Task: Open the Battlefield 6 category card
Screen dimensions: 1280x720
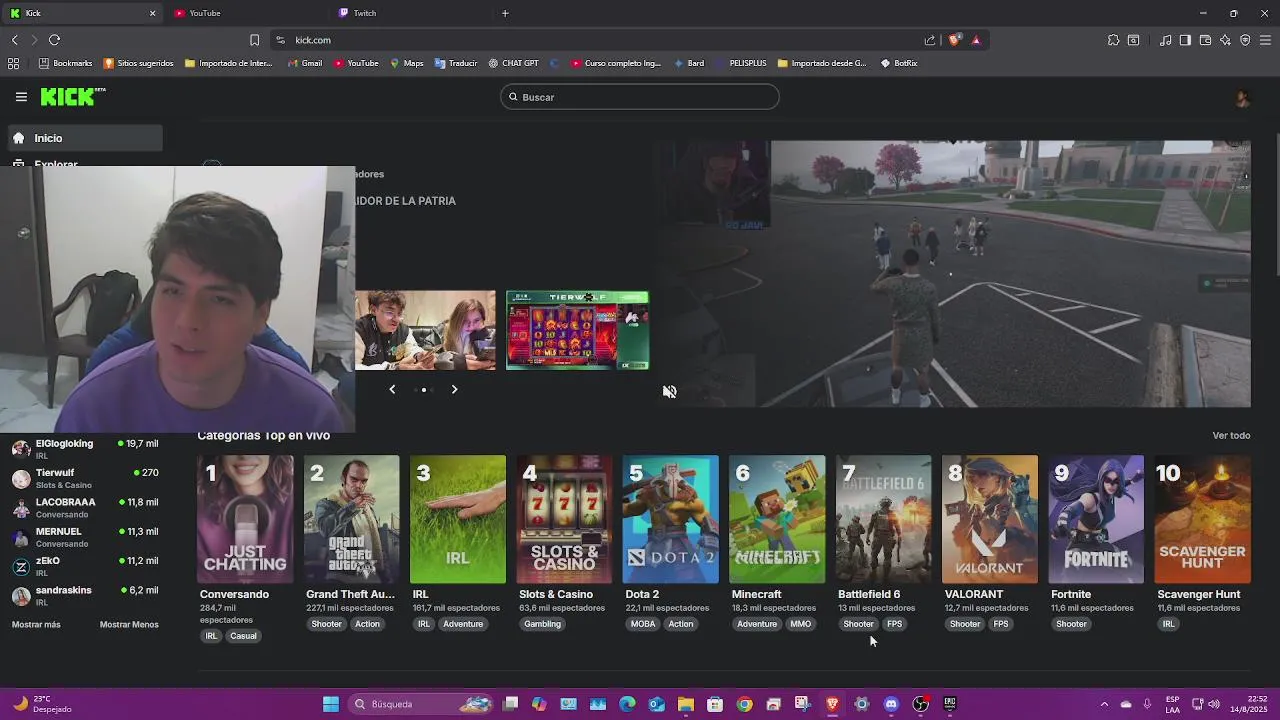Action: pos(883,519)
